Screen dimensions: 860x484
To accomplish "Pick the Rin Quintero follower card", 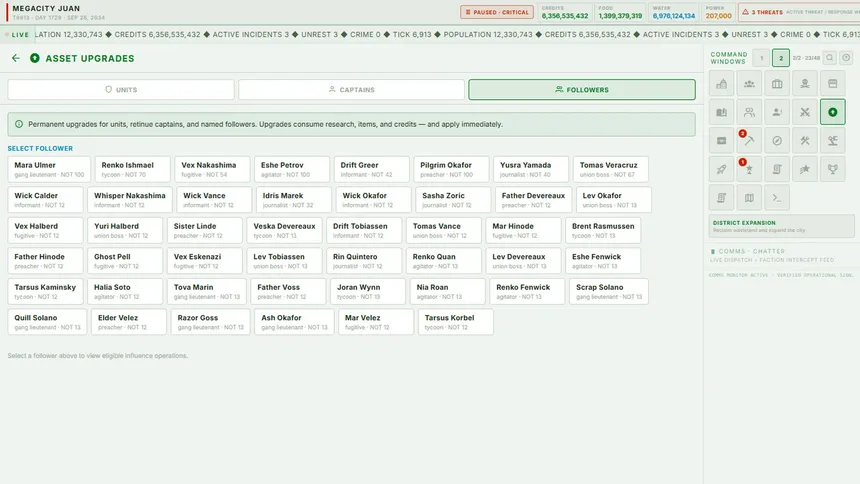I will click(364, 261).
